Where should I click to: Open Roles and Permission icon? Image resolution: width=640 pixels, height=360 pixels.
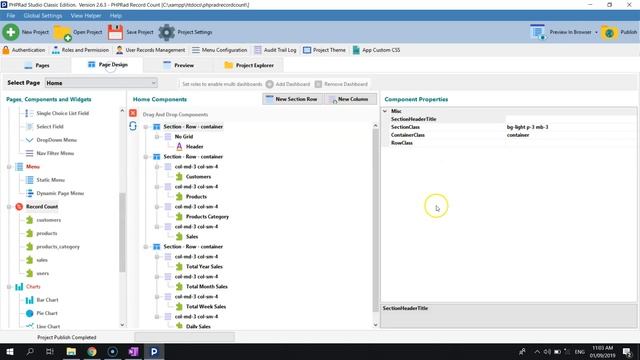pyautogui.click(x=56, y=50)
